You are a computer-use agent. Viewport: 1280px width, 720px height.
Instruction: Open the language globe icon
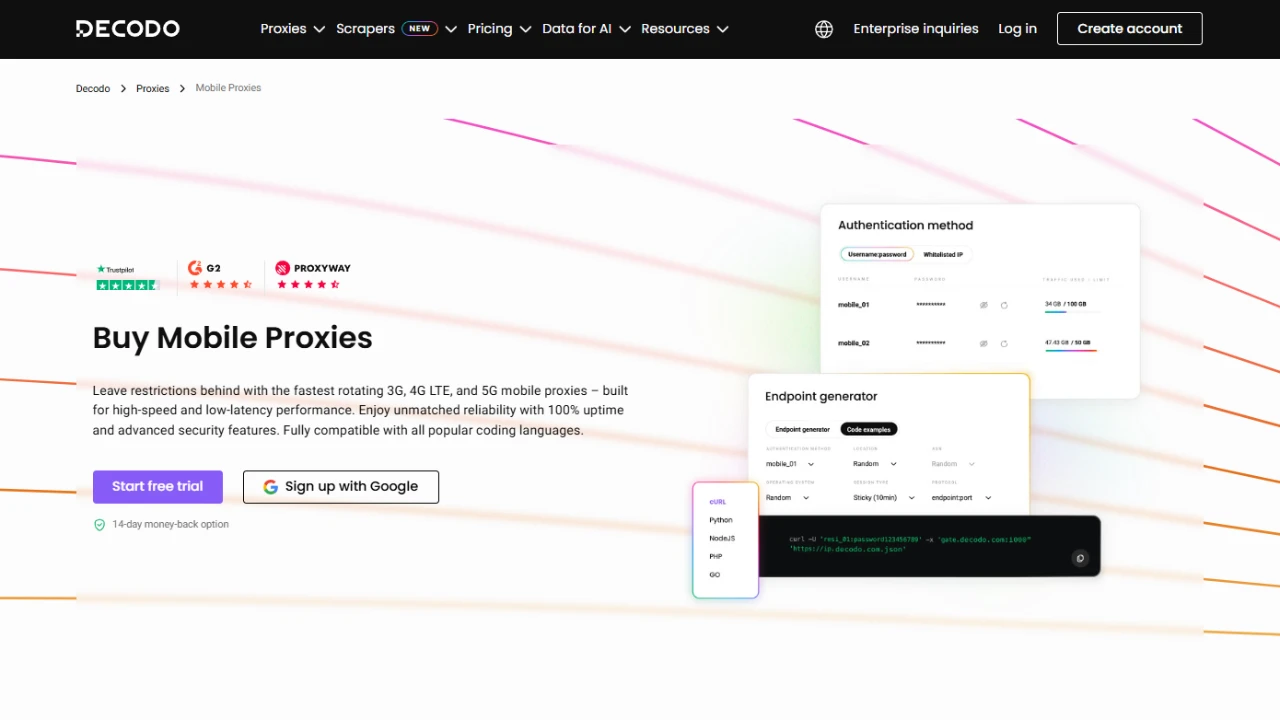[x=823, y=28]
